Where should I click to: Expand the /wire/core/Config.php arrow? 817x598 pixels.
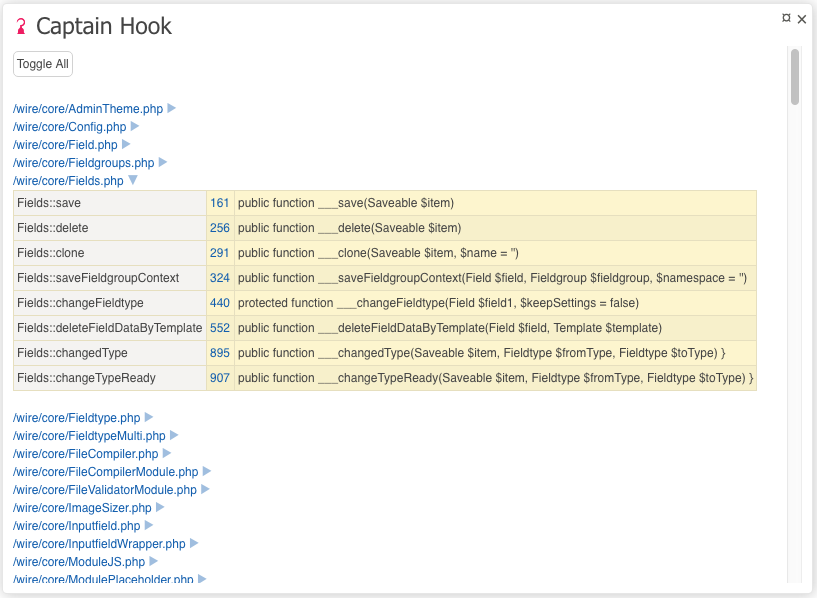pos(135,126)
